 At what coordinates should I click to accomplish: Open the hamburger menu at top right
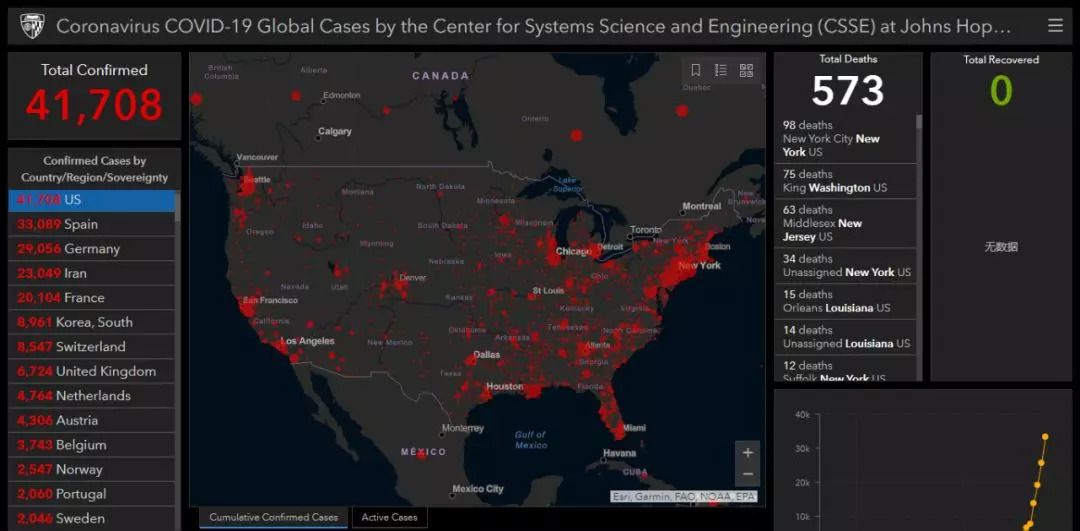[x=1055, y=26]
